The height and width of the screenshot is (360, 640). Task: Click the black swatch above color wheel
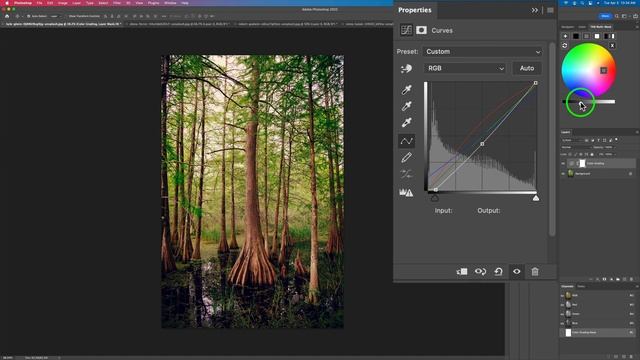click(576, 36)
